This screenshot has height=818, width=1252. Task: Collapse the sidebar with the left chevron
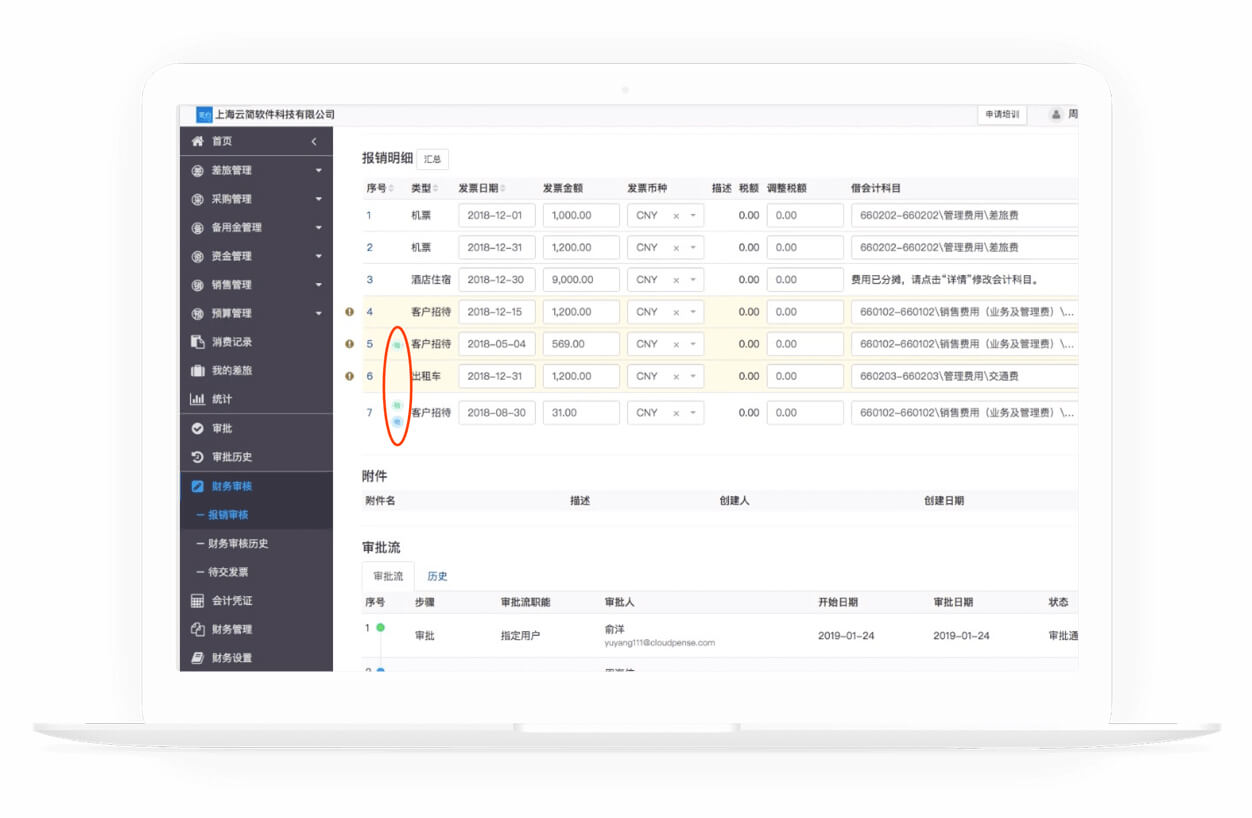313,142
